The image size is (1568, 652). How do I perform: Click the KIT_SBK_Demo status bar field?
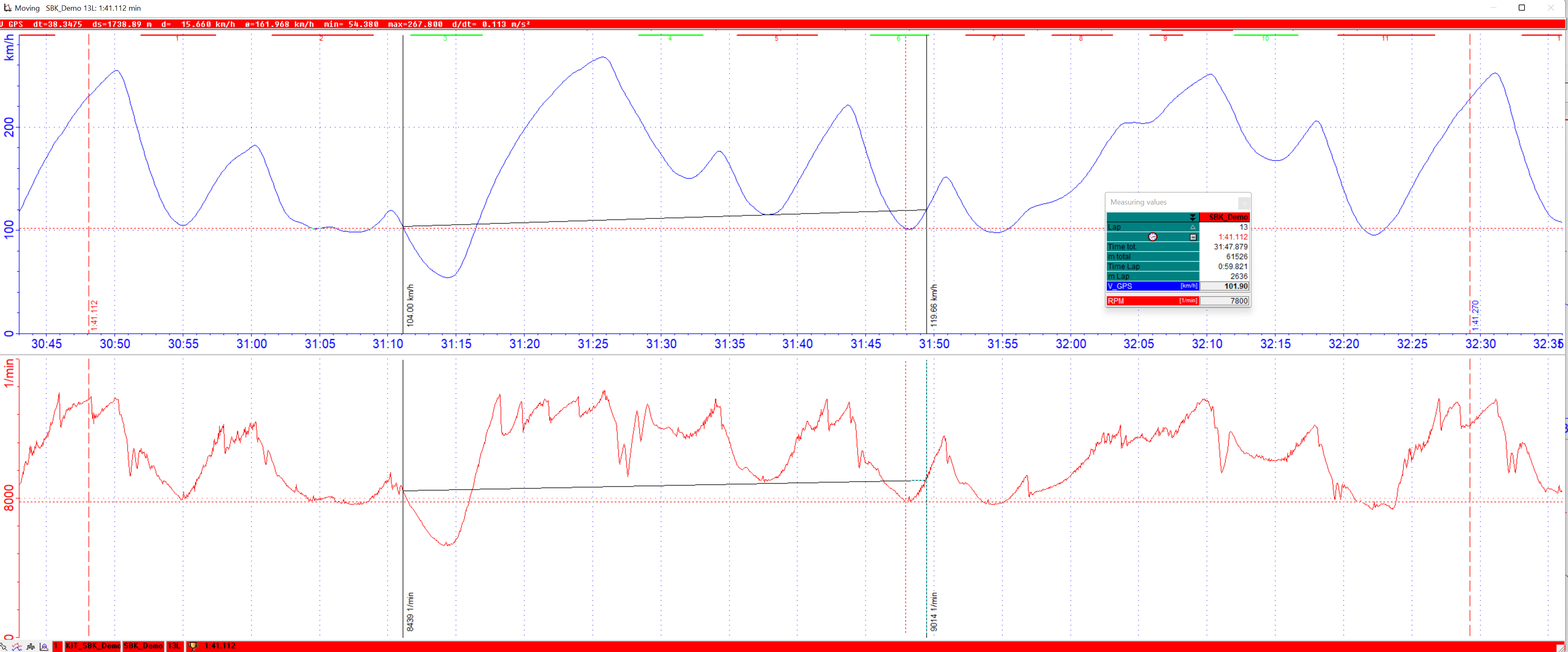[x=92, y=646]
